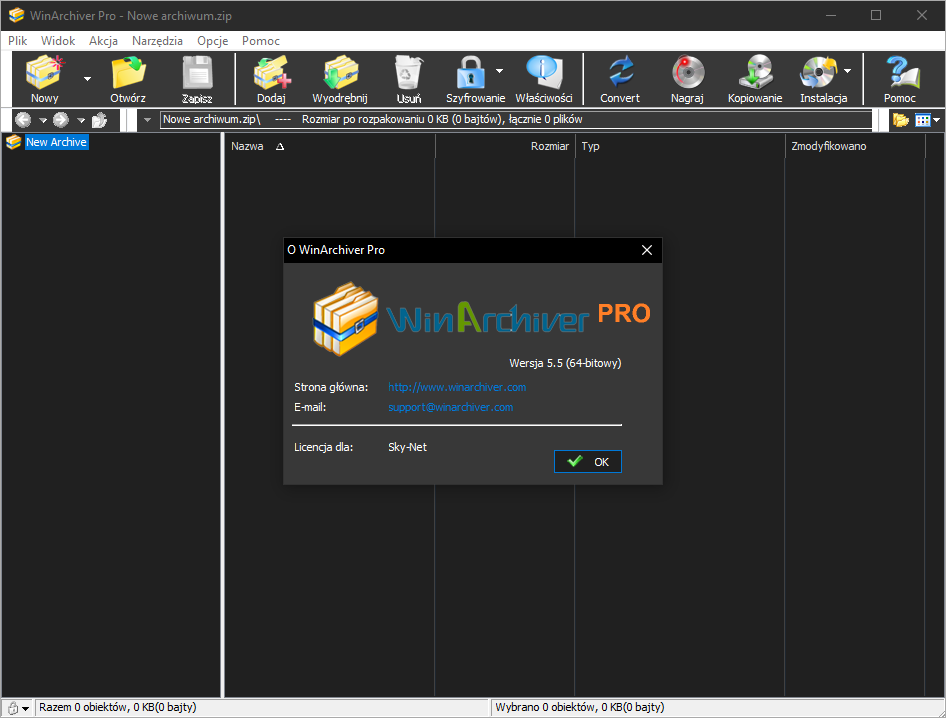Click the Usuń recycle bin icon
This screenshot has height=718, width=946.
(x=408, y=72)
